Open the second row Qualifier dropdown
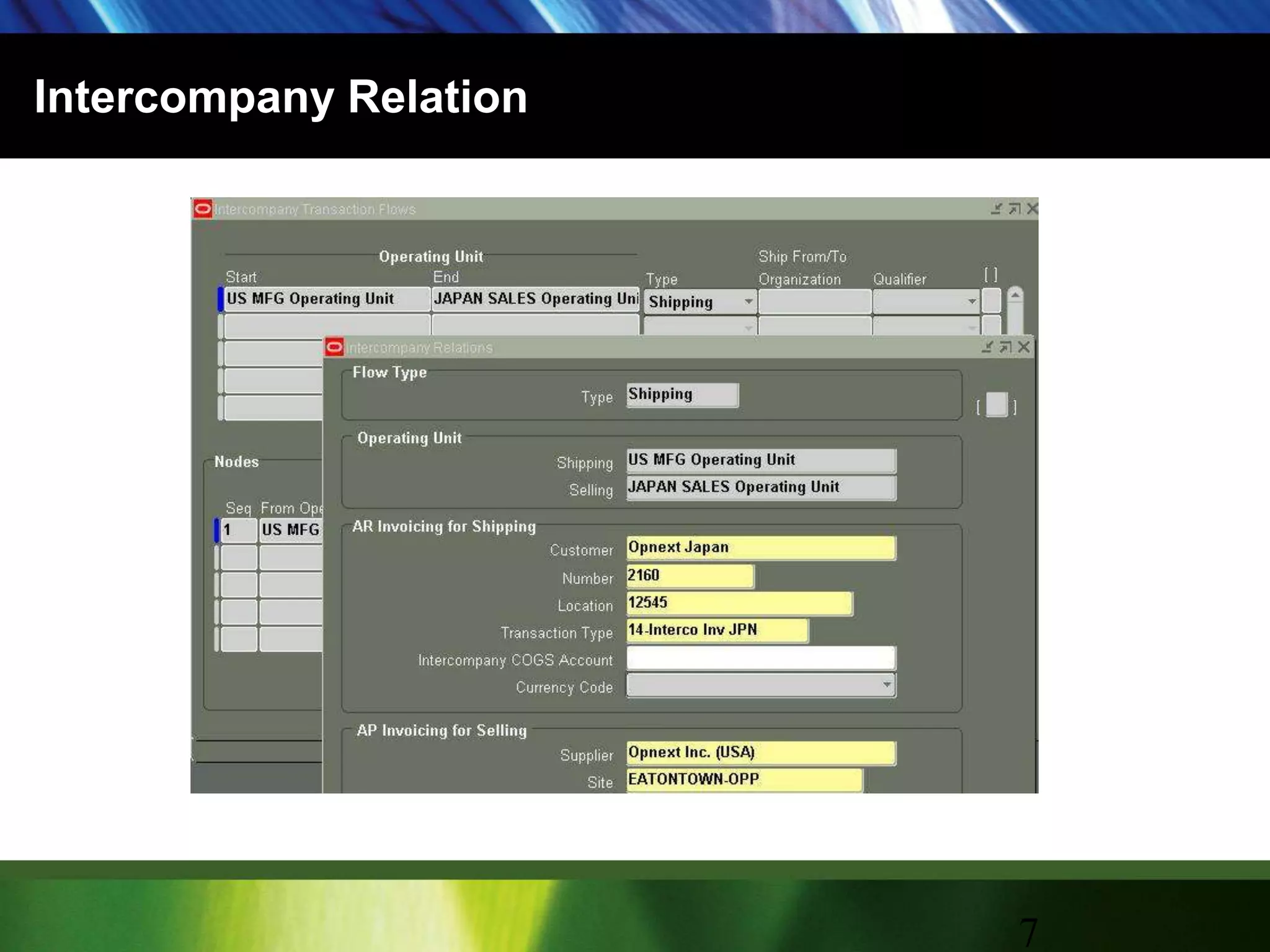1270x952 pixels. (972, 327)
